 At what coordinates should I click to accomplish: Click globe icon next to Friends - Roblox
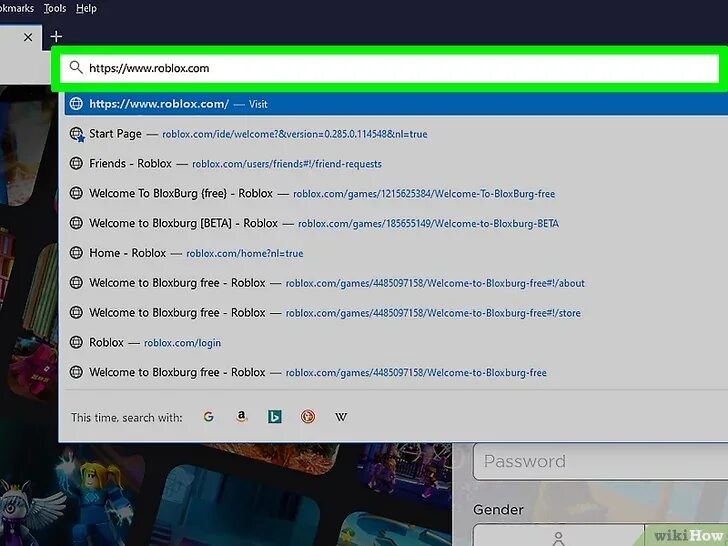(76, 163)
